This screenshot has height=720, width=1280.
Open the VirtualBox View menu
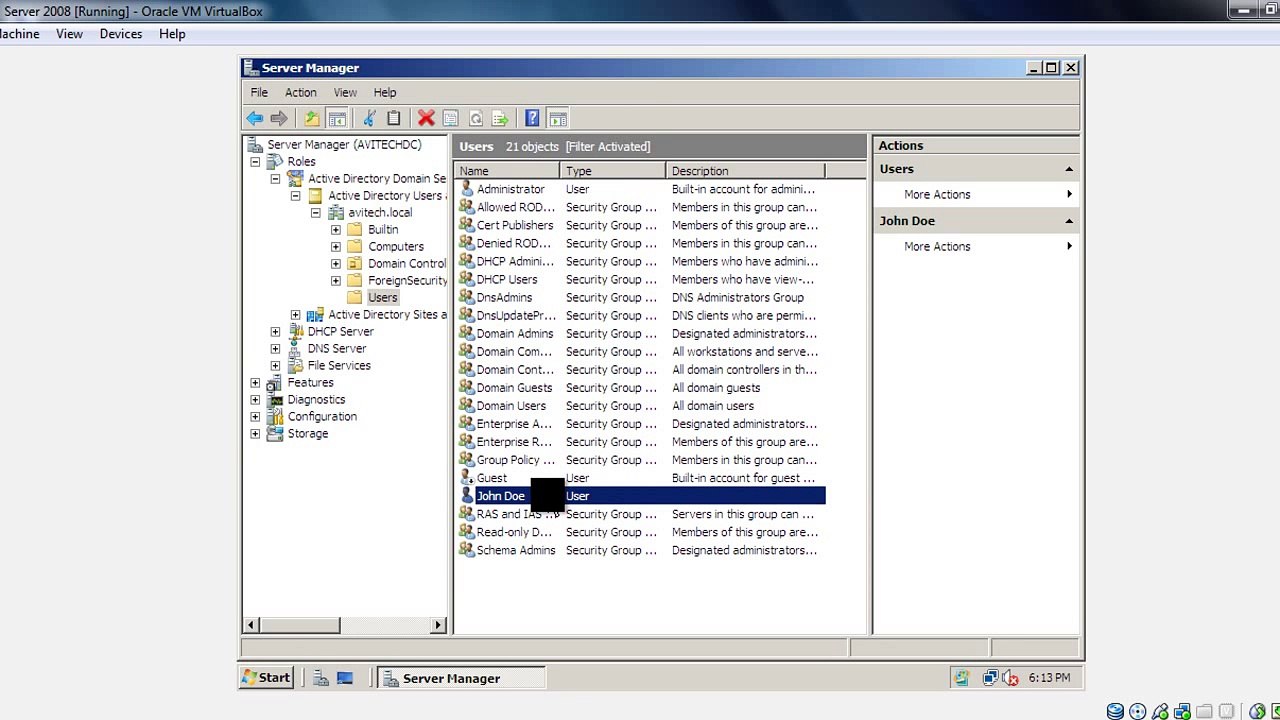(x=69, y=34)
